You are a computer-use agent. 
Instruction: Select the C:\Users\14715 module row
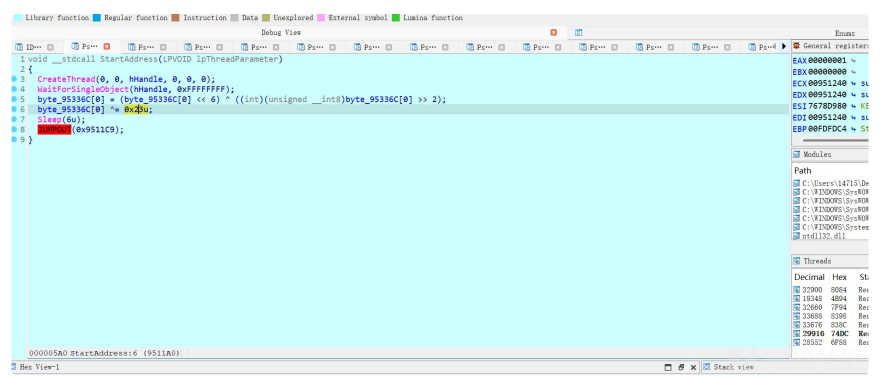click(x=831, y=183)
